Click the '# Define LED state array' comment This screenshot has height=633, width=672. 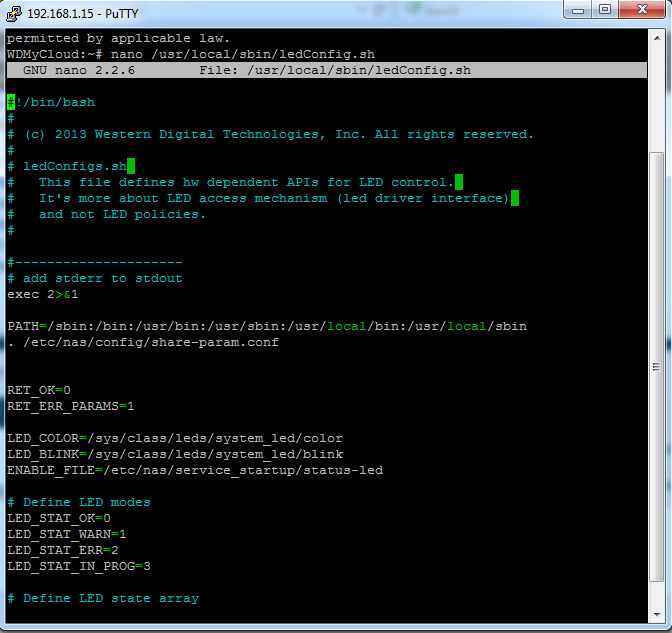(103, 598)
